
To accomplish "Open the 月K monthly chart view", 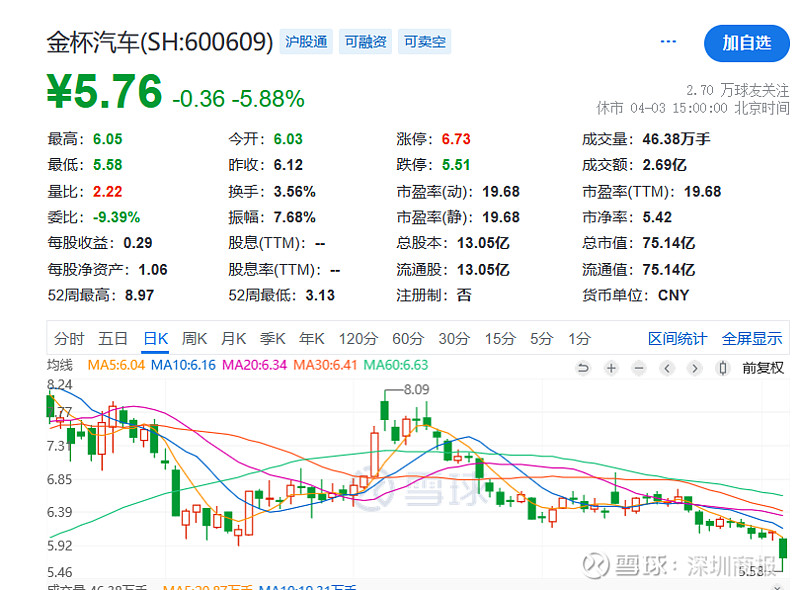I will 233,339.
